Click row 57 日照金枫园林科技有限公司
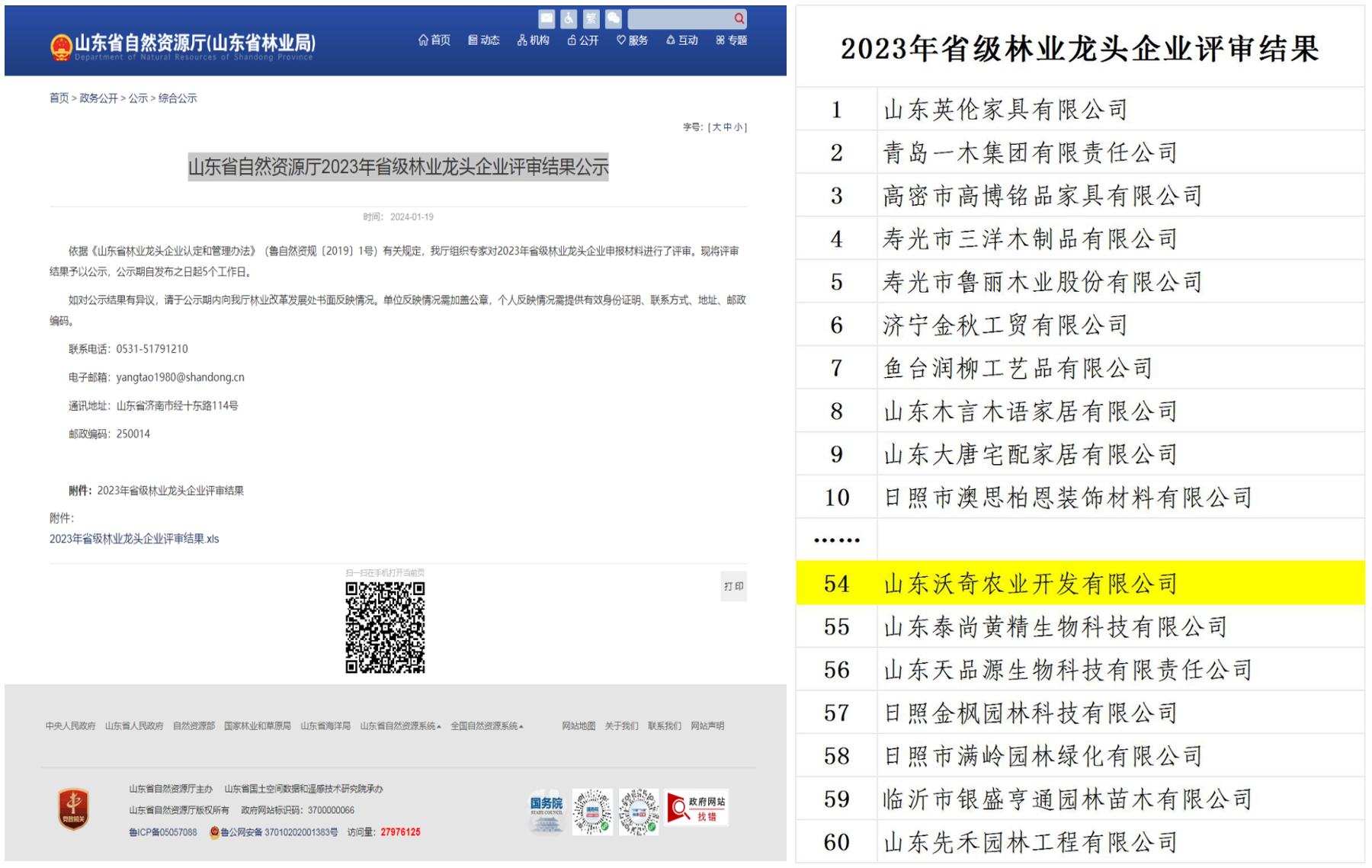 (1081, 713)
